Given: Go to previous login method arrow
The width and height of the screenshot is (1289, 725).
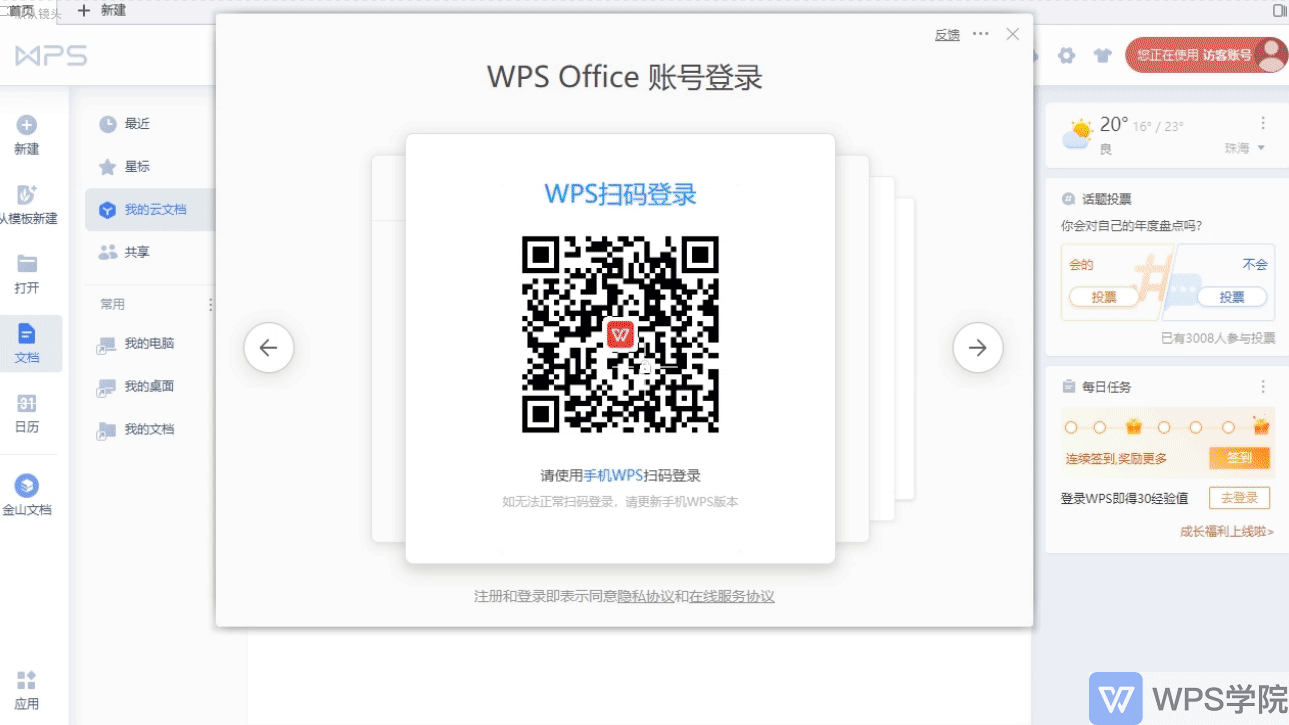Looking at the screenshot, I should pyautogui.click(x=269, y=348).
